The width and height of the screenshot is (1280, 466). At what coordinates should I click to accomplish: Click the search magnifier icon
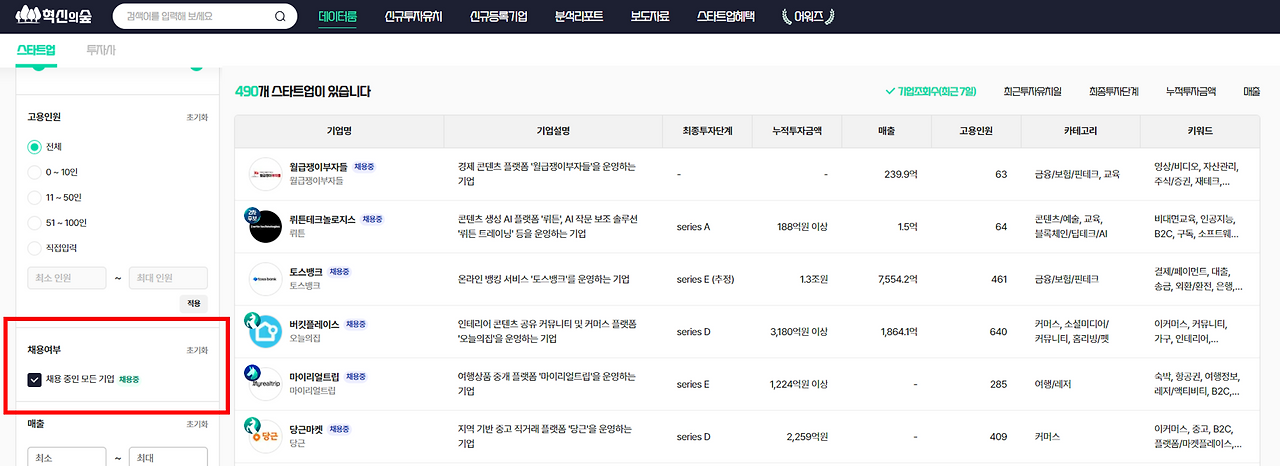tap(280, 17)
